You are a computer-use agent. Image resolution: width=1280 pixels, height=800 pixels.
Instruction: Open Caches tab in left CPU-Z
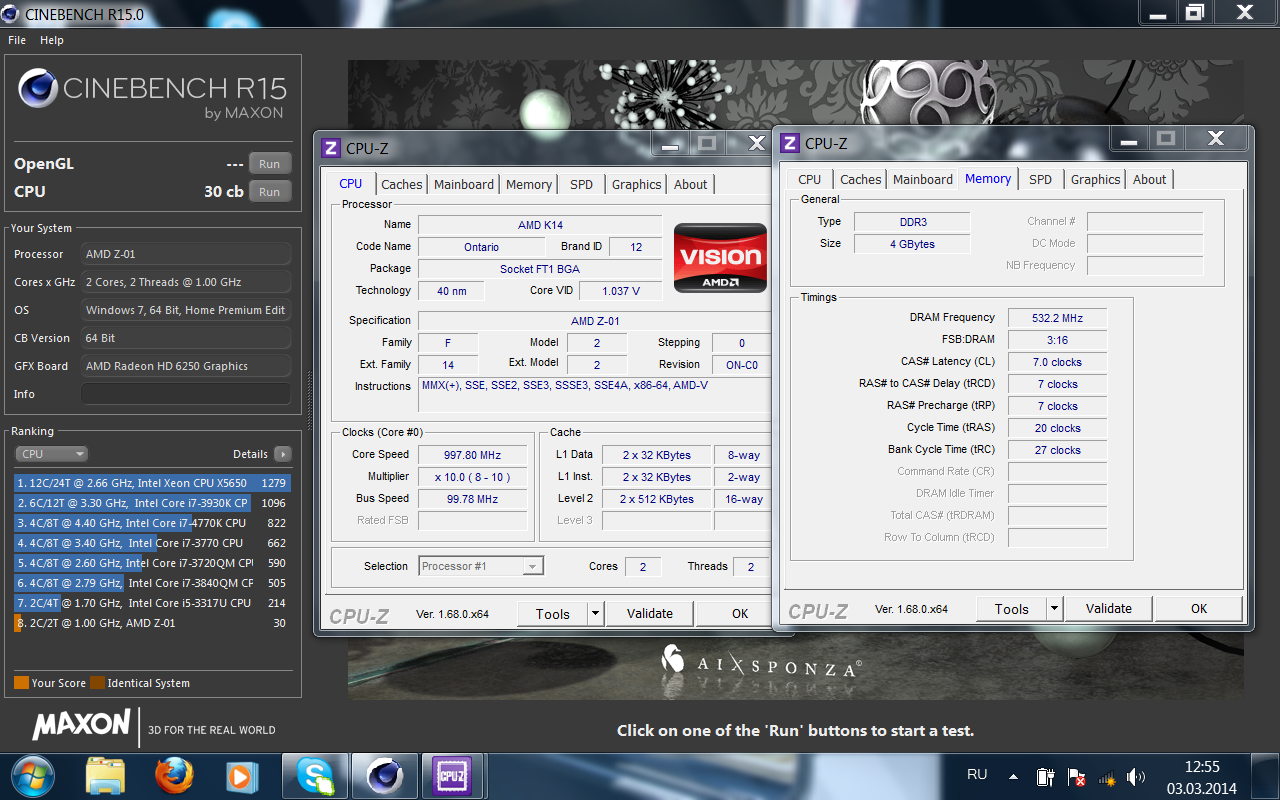[x=402, y=185]
